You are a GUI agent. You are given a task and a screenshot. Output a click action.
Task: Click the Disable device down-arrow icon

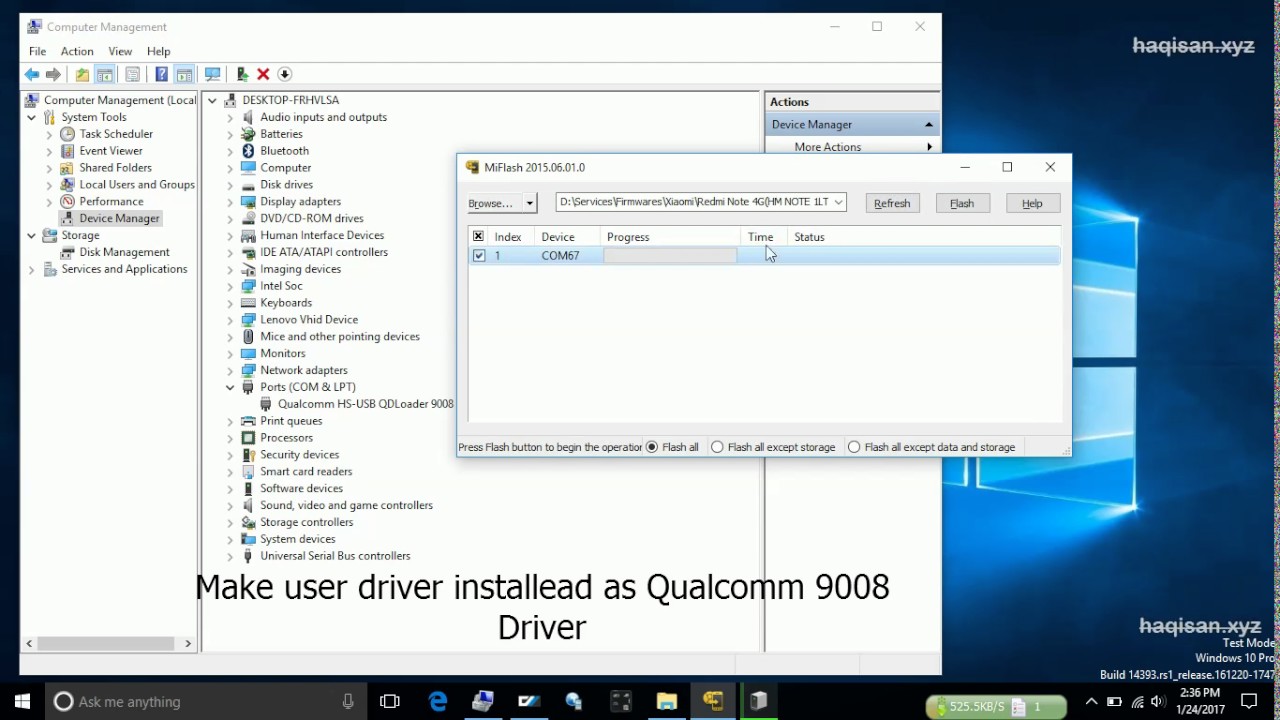tap(285, 74)
